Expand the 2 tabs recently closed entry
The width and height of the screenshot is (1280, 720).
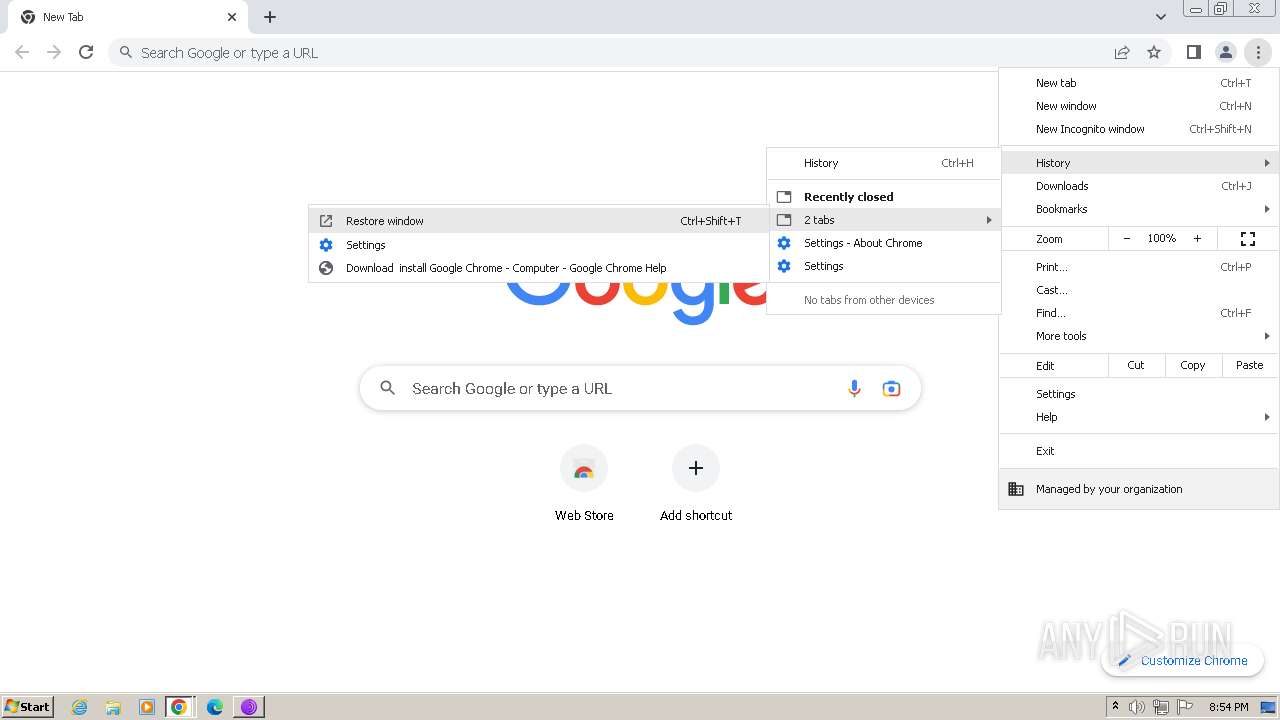click(x=884, y=220)
